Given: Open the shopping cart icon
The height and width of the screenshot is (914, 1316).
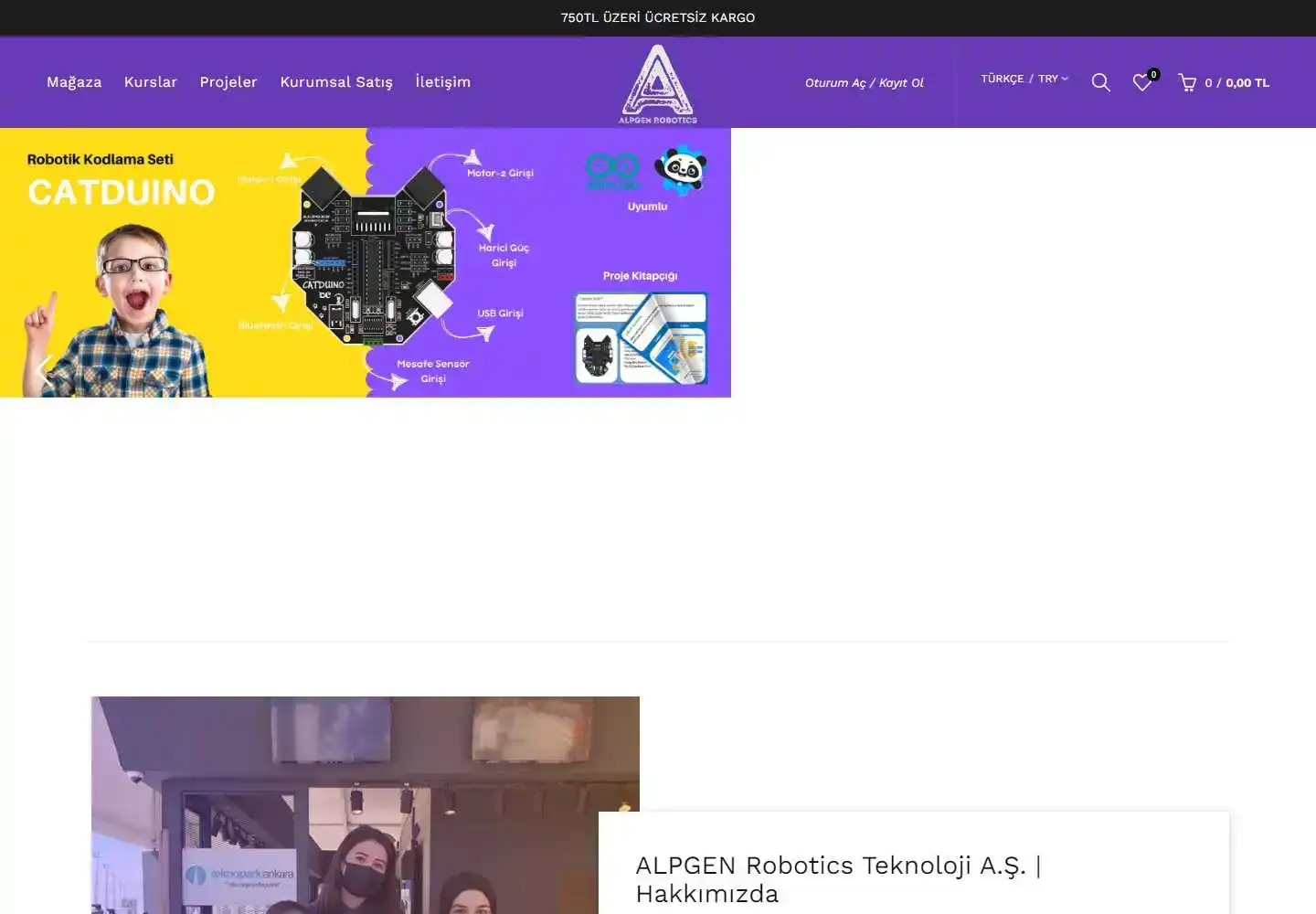Looking at the screenshot, I should tap(1187, 83).
